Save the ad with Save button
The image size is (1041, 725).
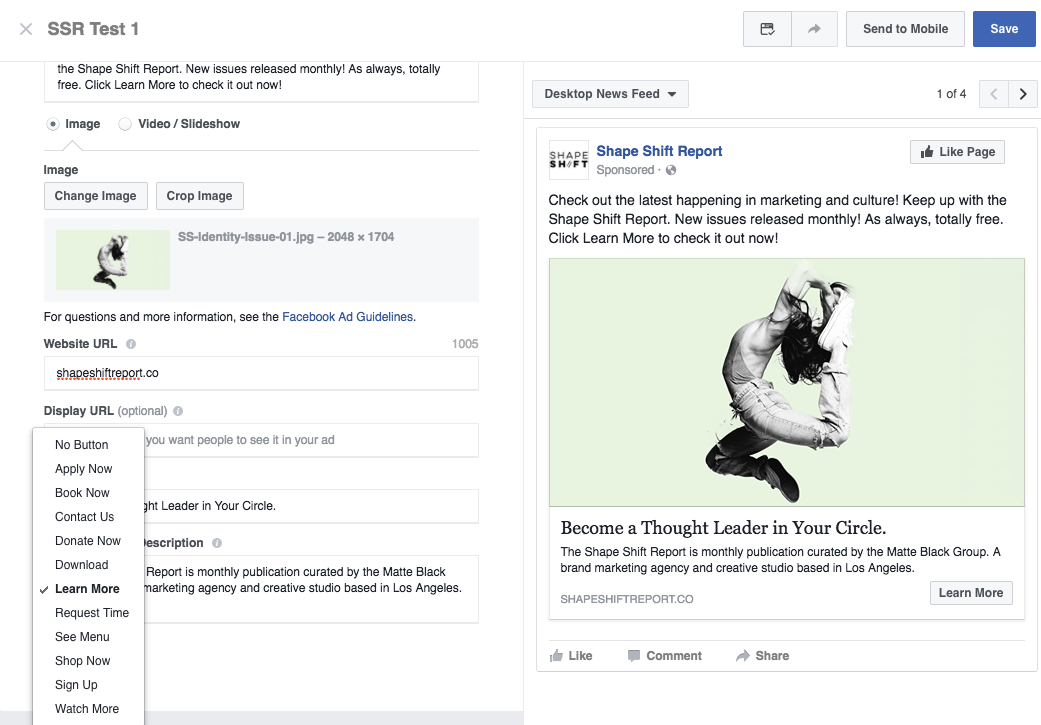[1004, 29]
